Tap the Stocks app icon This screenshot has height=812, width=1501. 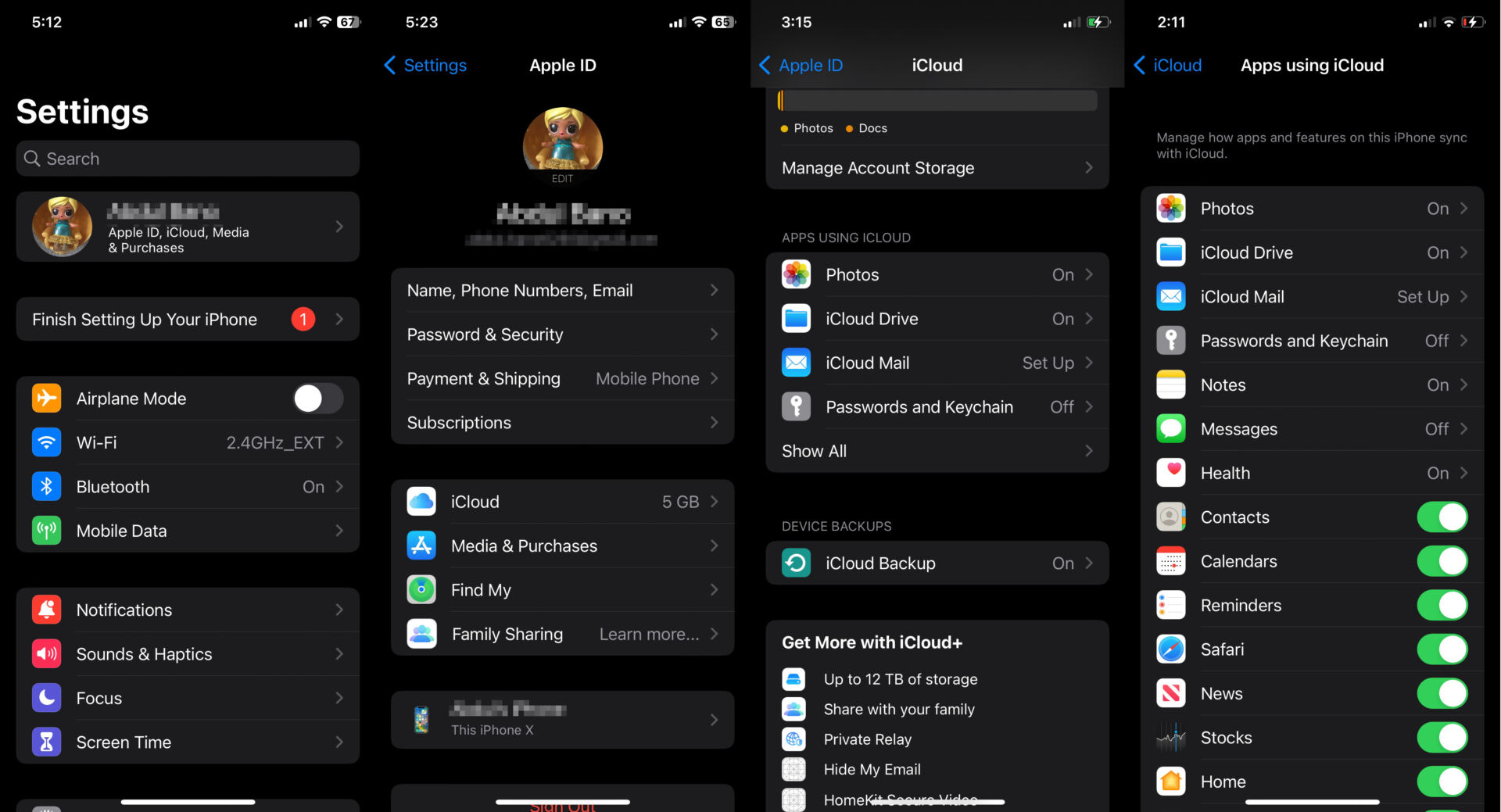click(1171, 737)
